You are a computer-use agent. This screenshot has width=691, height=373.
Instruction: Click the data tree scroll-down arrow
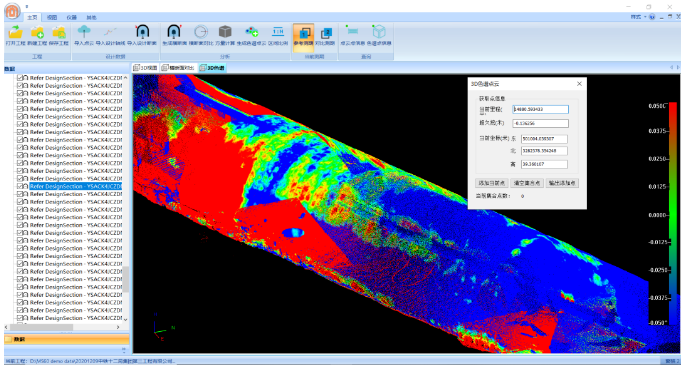[x=126, y=319]
